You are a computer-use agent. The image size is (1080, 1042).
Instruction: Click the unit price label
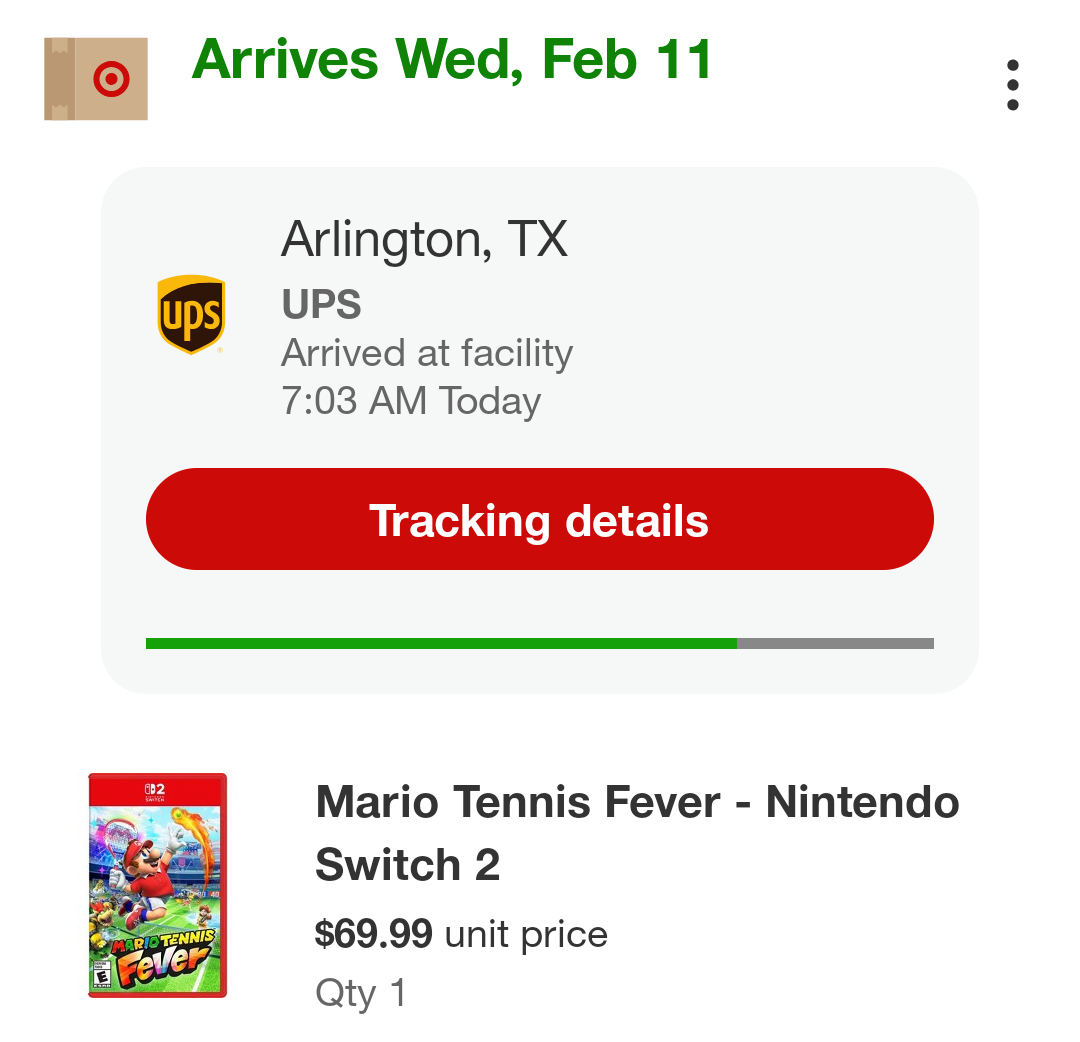pyautogui.click(x=526, y=934)
